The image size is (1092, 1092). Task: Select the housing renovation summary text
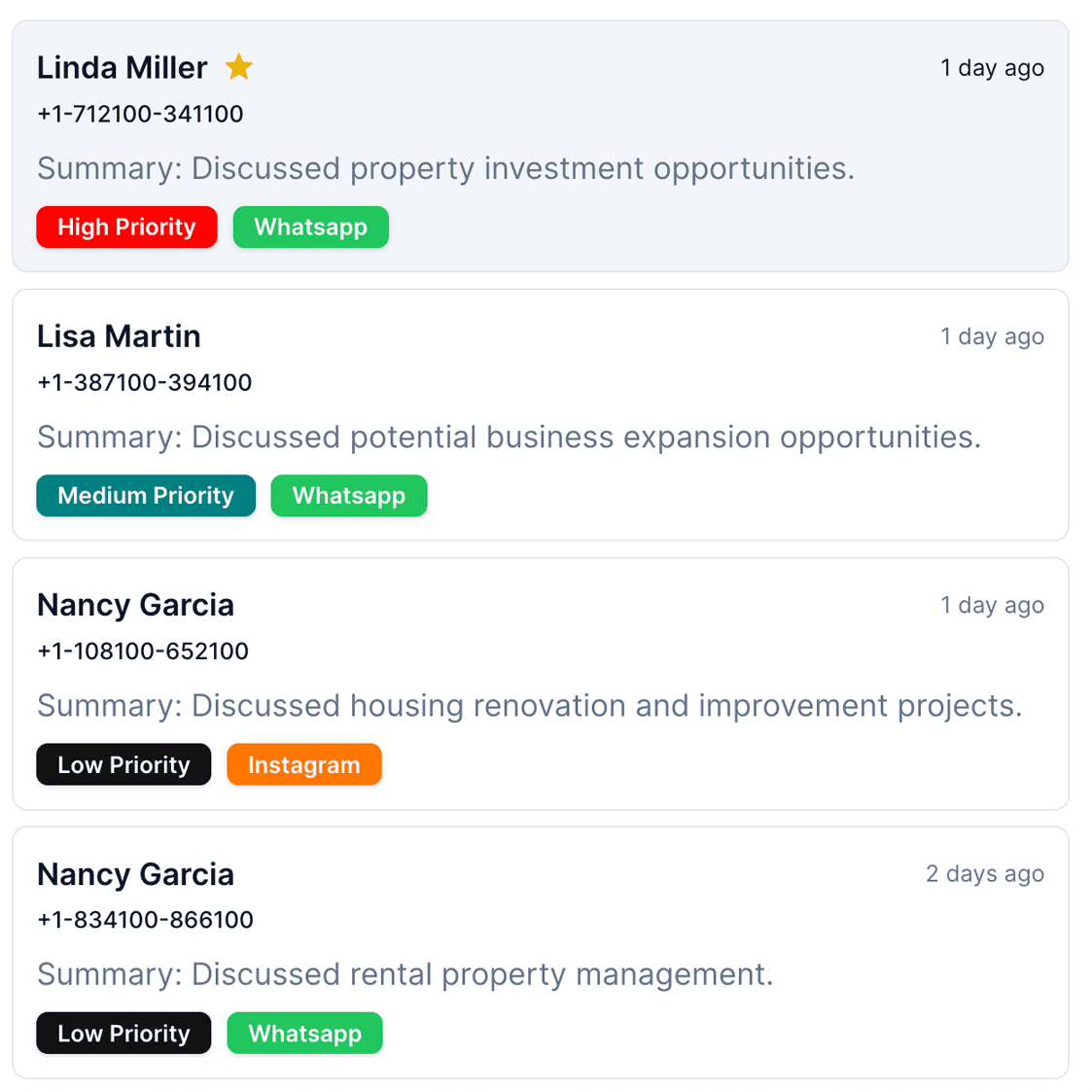[529, 706]
